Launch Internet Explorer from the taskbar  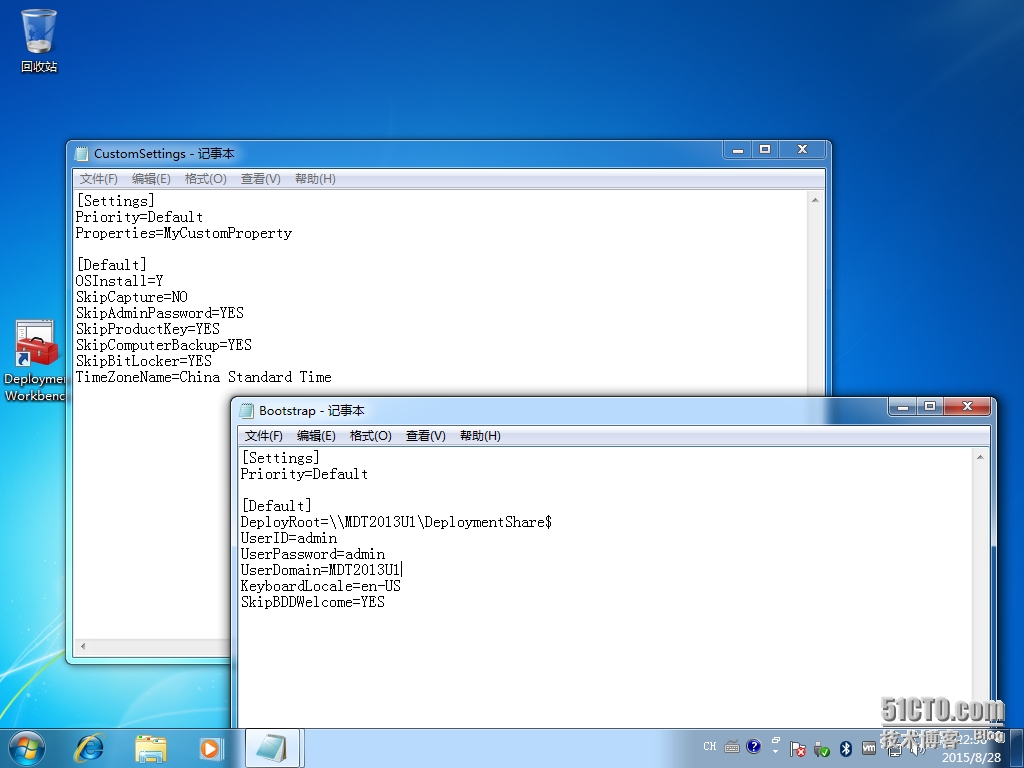(89, 748)
